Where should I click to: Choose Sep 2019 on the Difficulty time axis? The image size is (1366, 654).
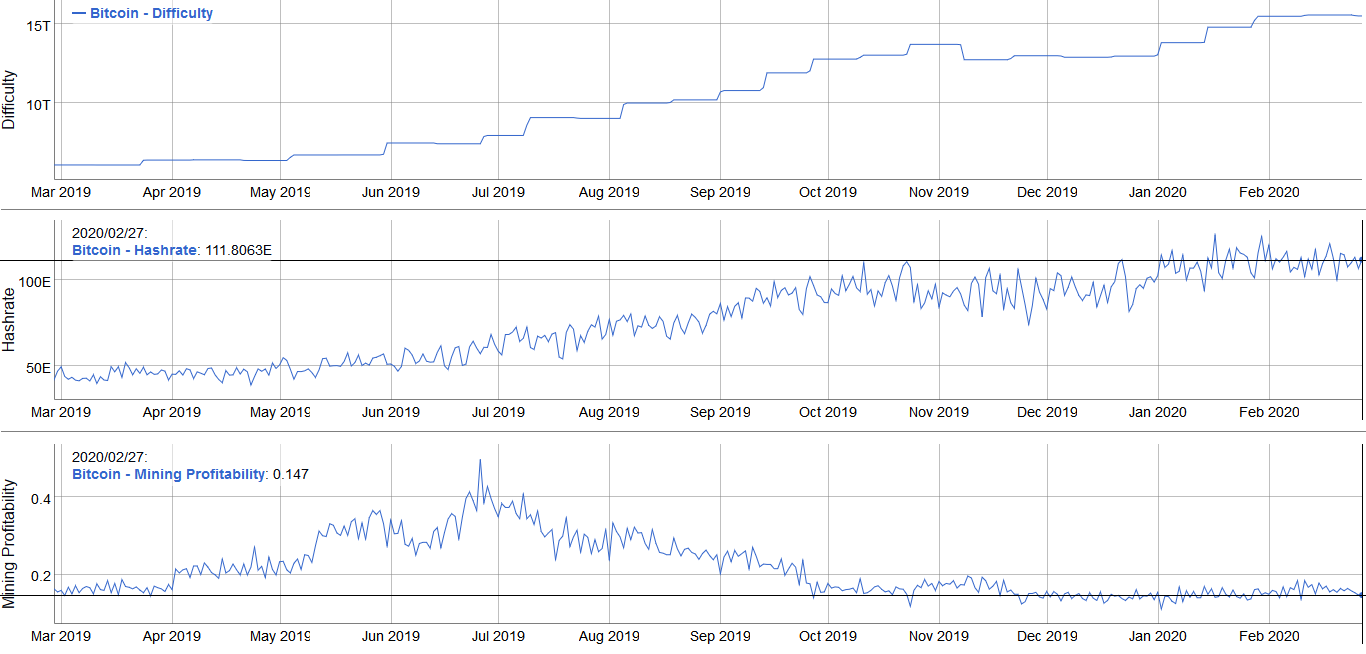click(720, 192)
